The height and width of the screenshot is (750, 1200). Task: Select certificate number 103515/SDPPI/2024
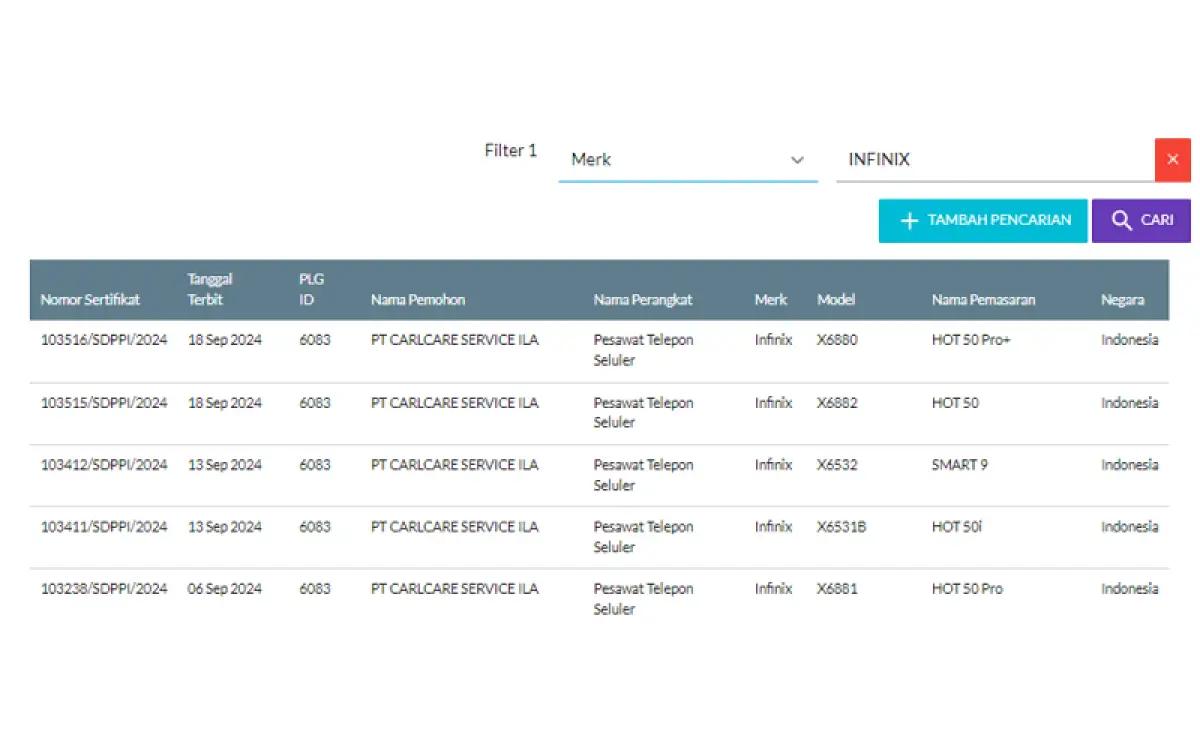104,403
